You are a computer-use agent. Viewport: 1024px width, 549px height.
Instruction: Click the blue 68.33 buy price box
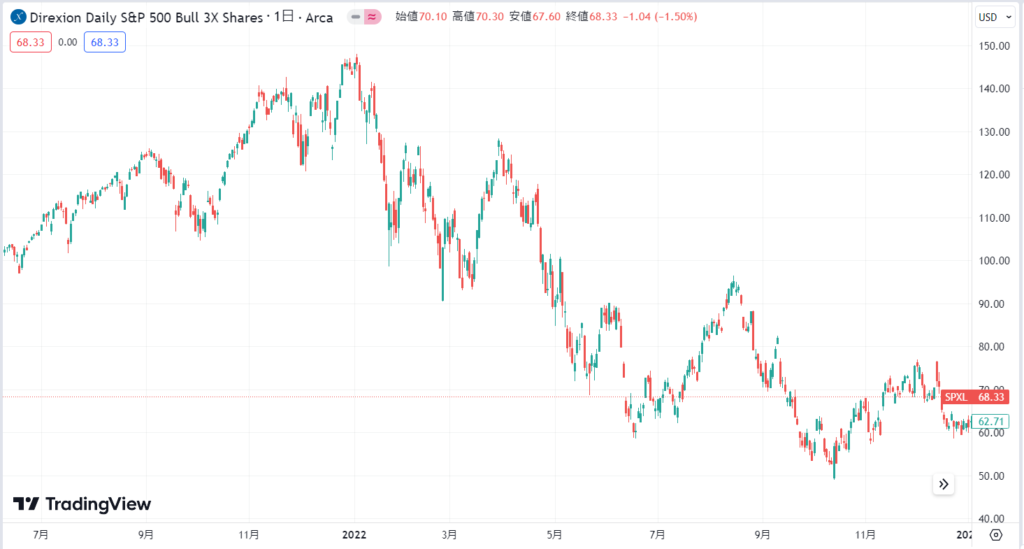tap(104, 42)
